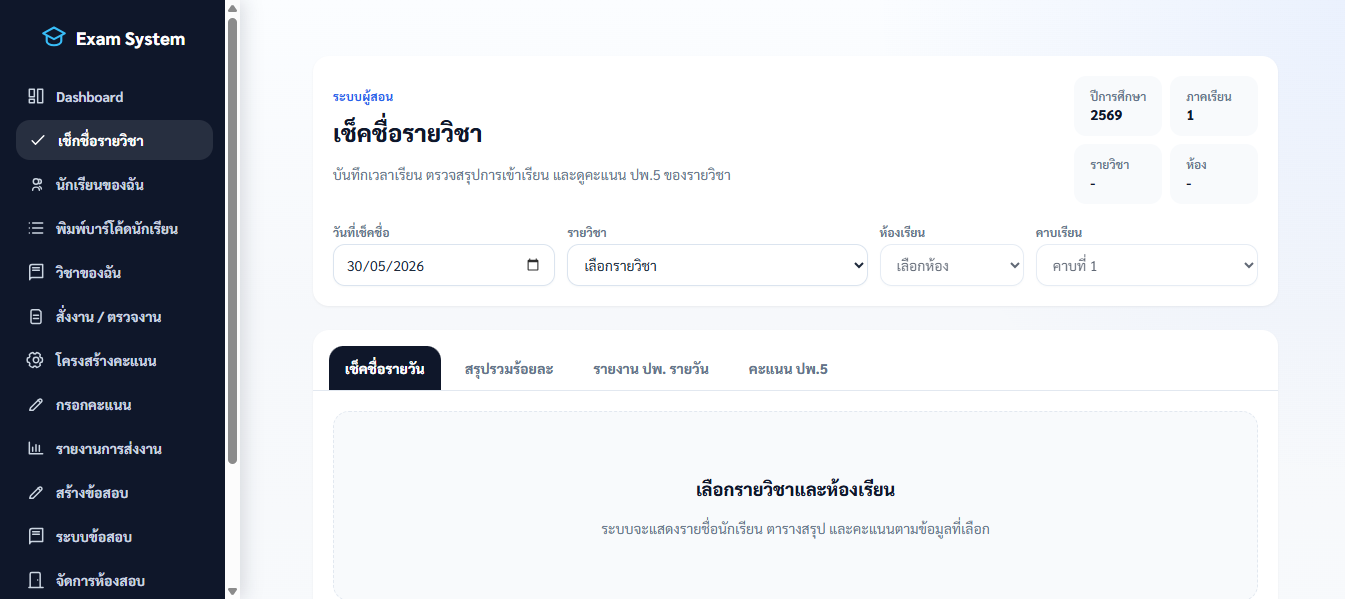This screenshot has height=599, width=1345.
Task: Click the ระบบผู้สอน label
Action: click(x=363, y=97)
